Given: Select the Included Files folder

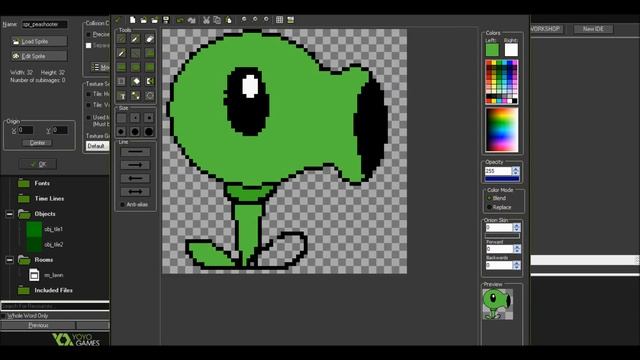Looking at the screenshot, I should pos(53,290).
